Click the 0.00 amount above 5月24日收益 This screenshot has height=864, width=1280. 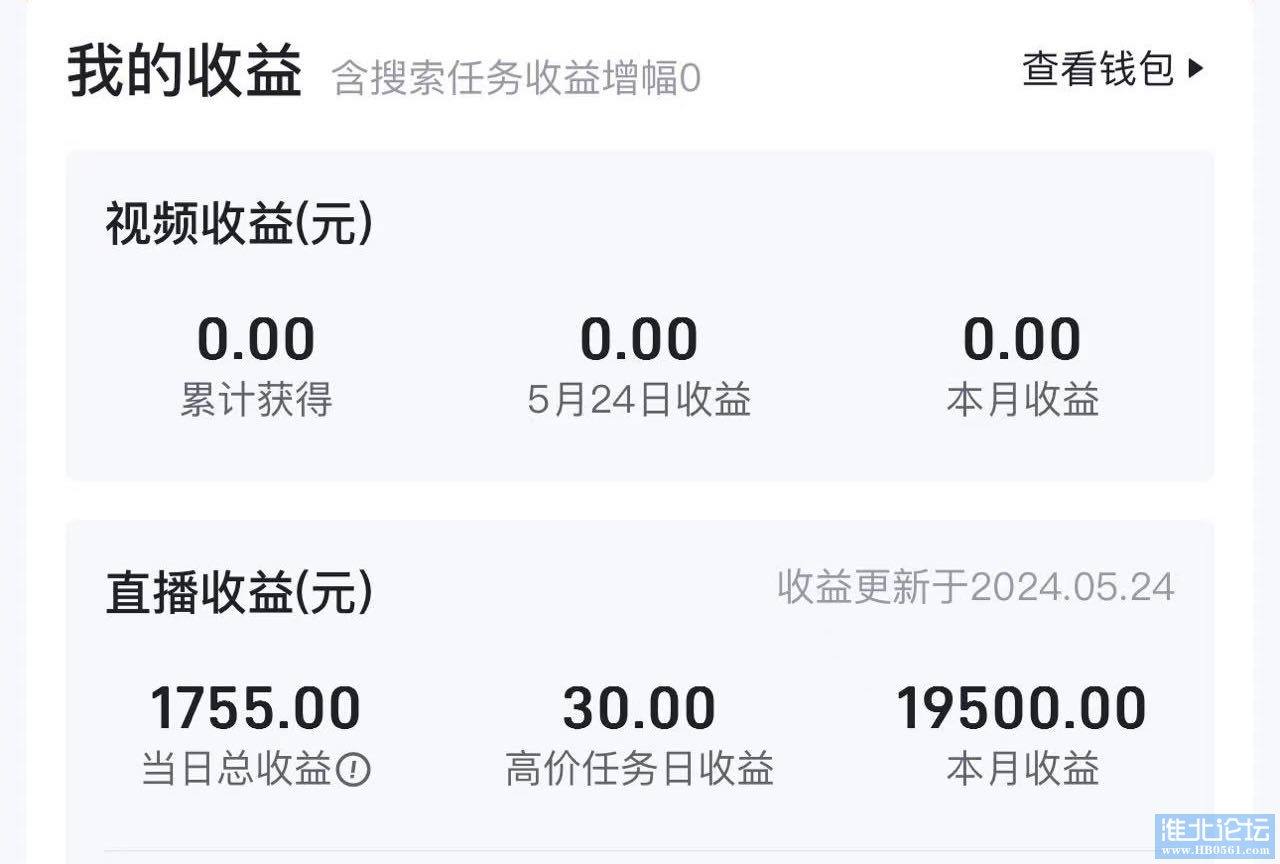[639, 339]
